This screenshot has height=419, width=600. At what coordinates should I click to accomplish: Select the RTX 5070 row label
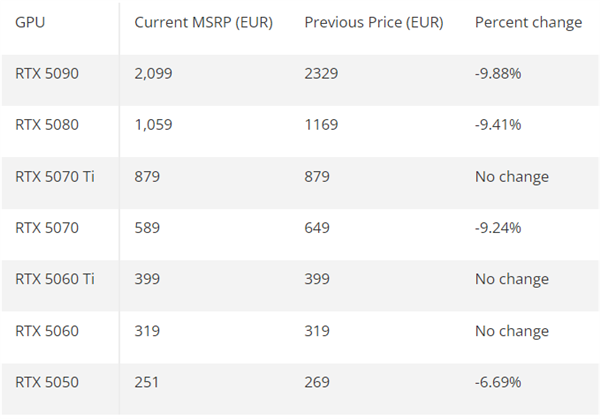point(47,228)
